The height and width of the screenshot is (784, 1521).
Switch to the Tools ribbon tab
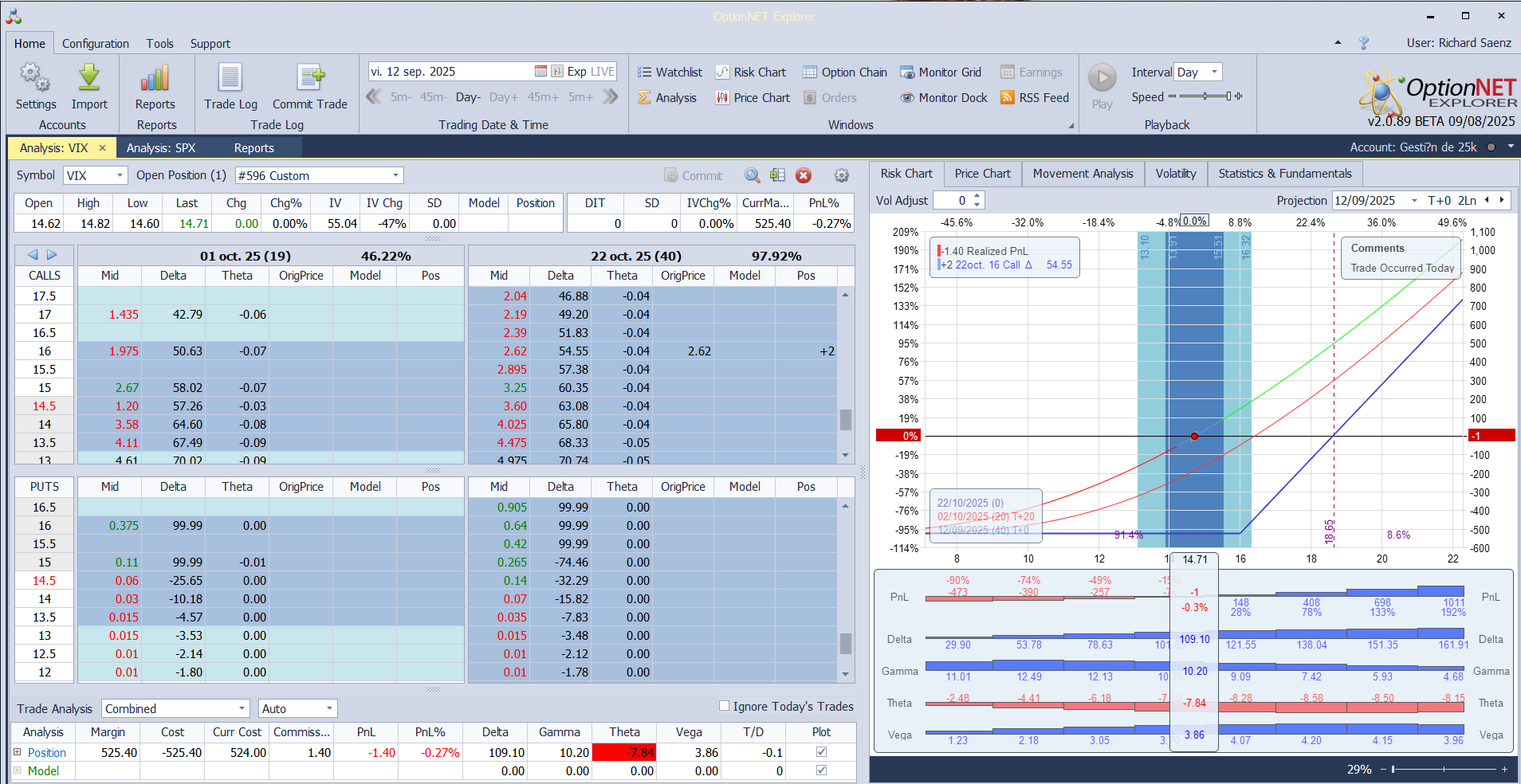[159, 43]
